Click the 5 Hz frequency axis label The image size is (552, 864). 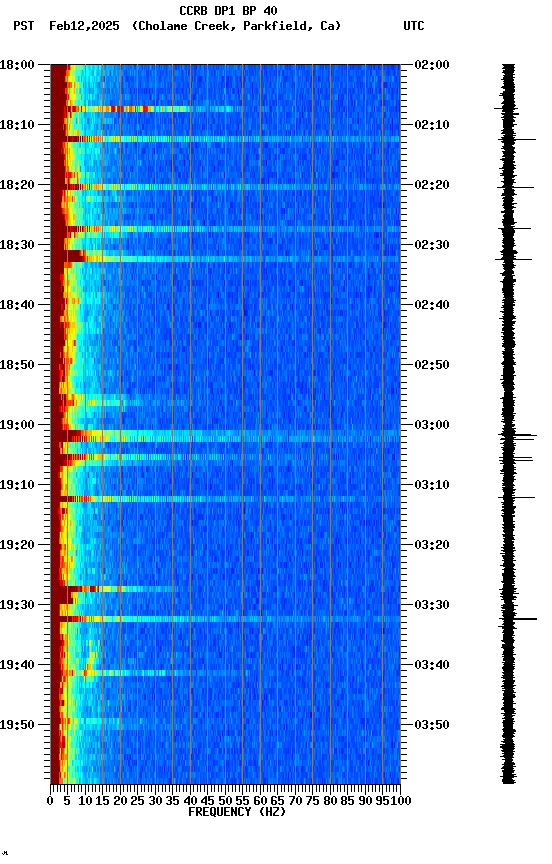click(68, 801)
